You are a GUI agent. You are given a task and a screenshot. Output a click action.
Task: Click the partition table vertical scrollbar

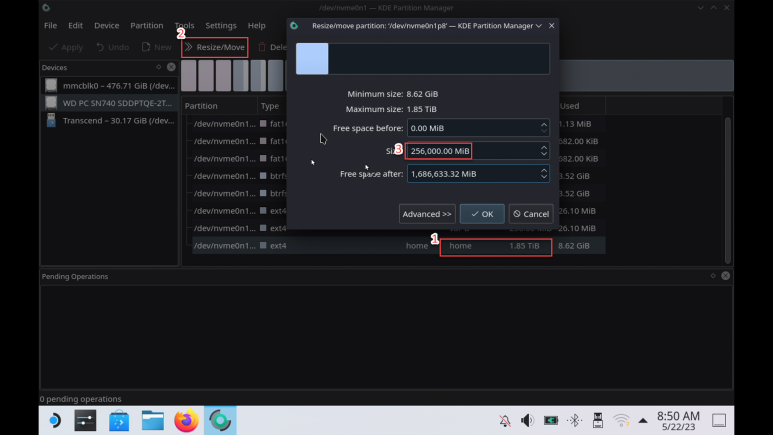(x=728, y=190)
